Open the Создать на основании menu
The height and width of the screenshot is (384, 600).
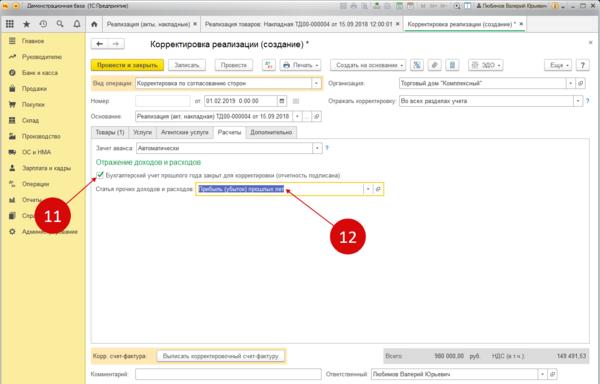pyautogui.click(x=368, y=65)
